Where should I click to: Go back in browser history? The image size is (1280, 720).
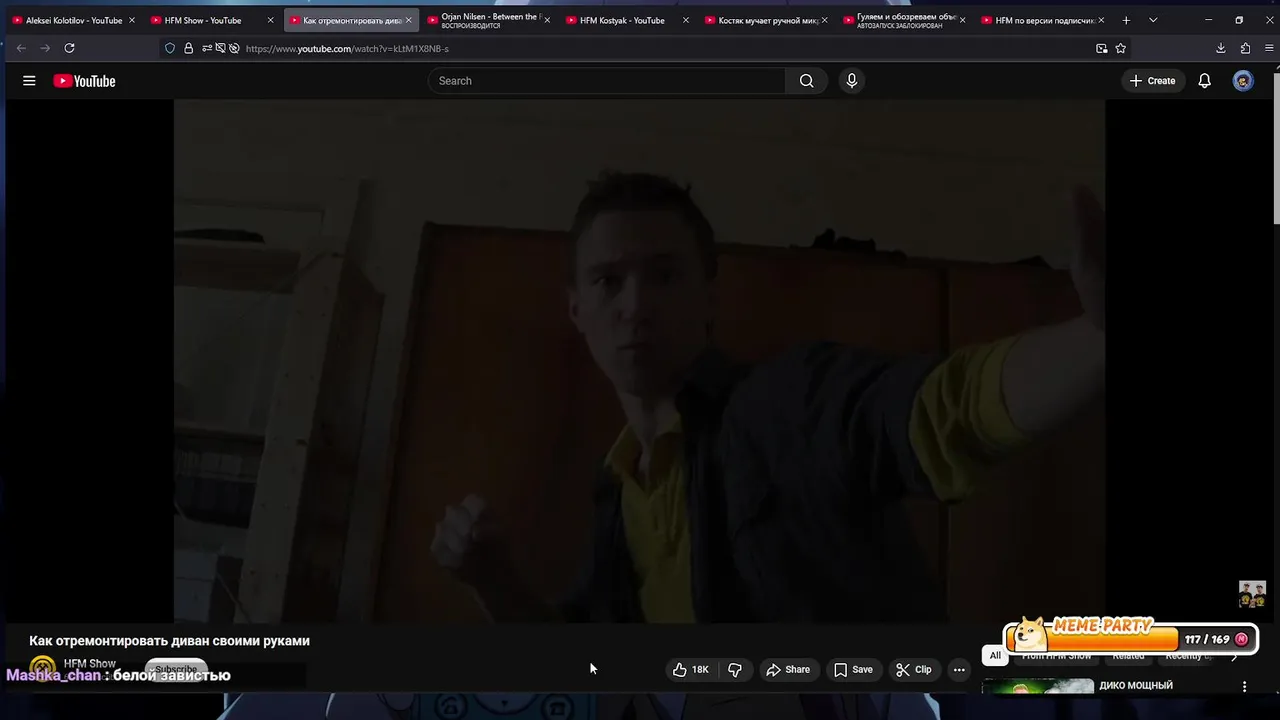click(x=21, y=48)
